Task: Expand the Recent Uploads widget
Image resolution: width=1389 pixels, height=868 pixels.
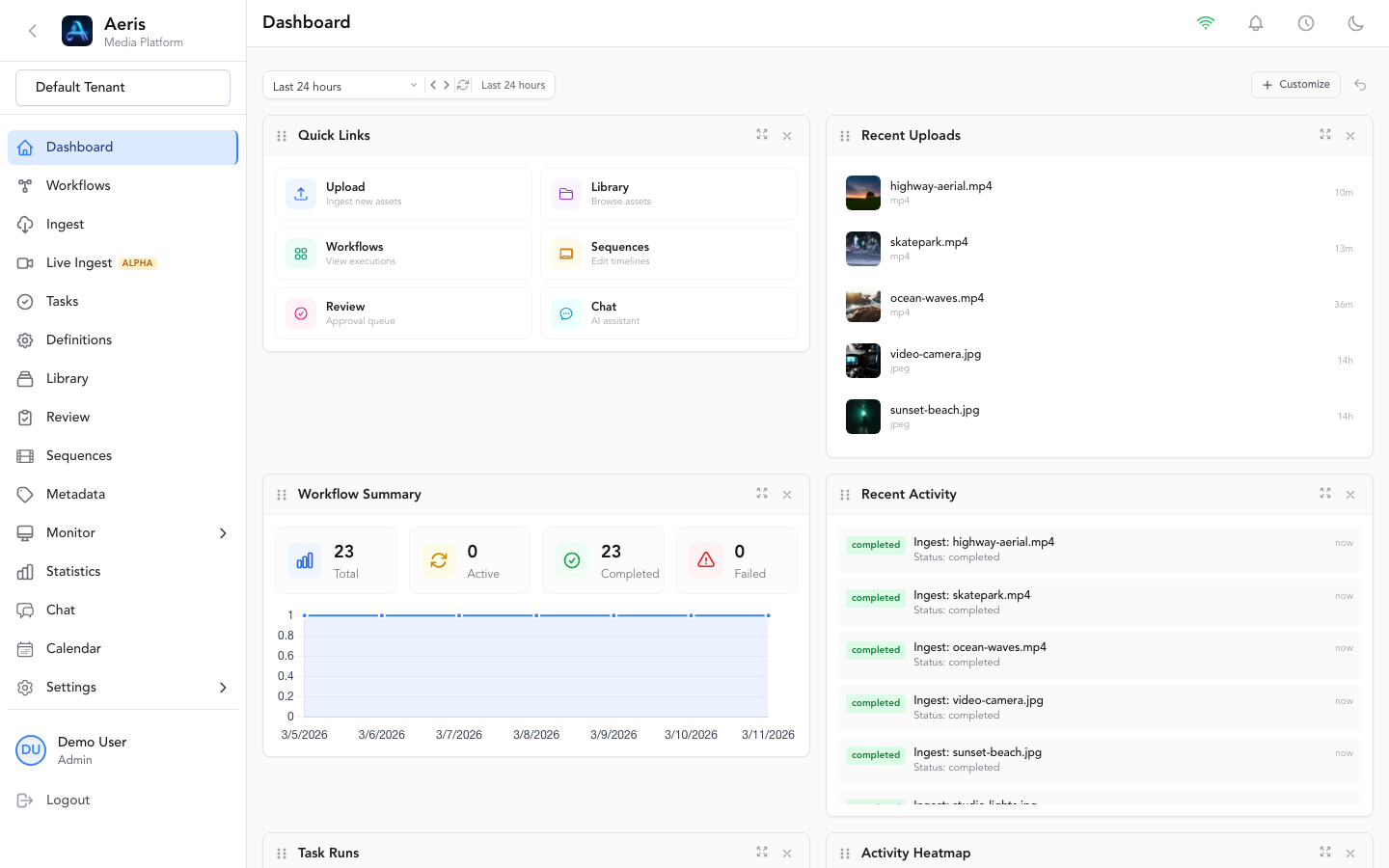Action: pyautogui.click(x=1325, y=135)
